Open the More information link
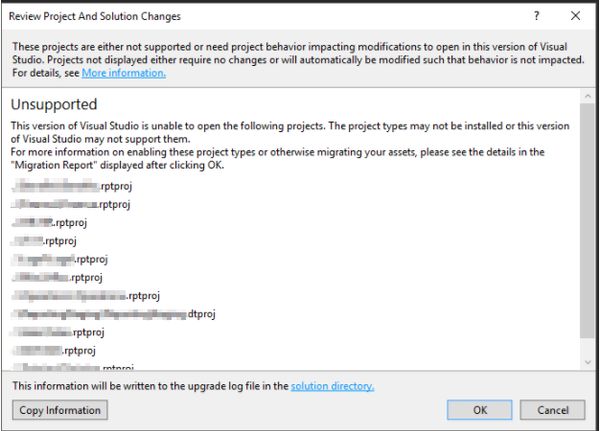 [124, 73]
